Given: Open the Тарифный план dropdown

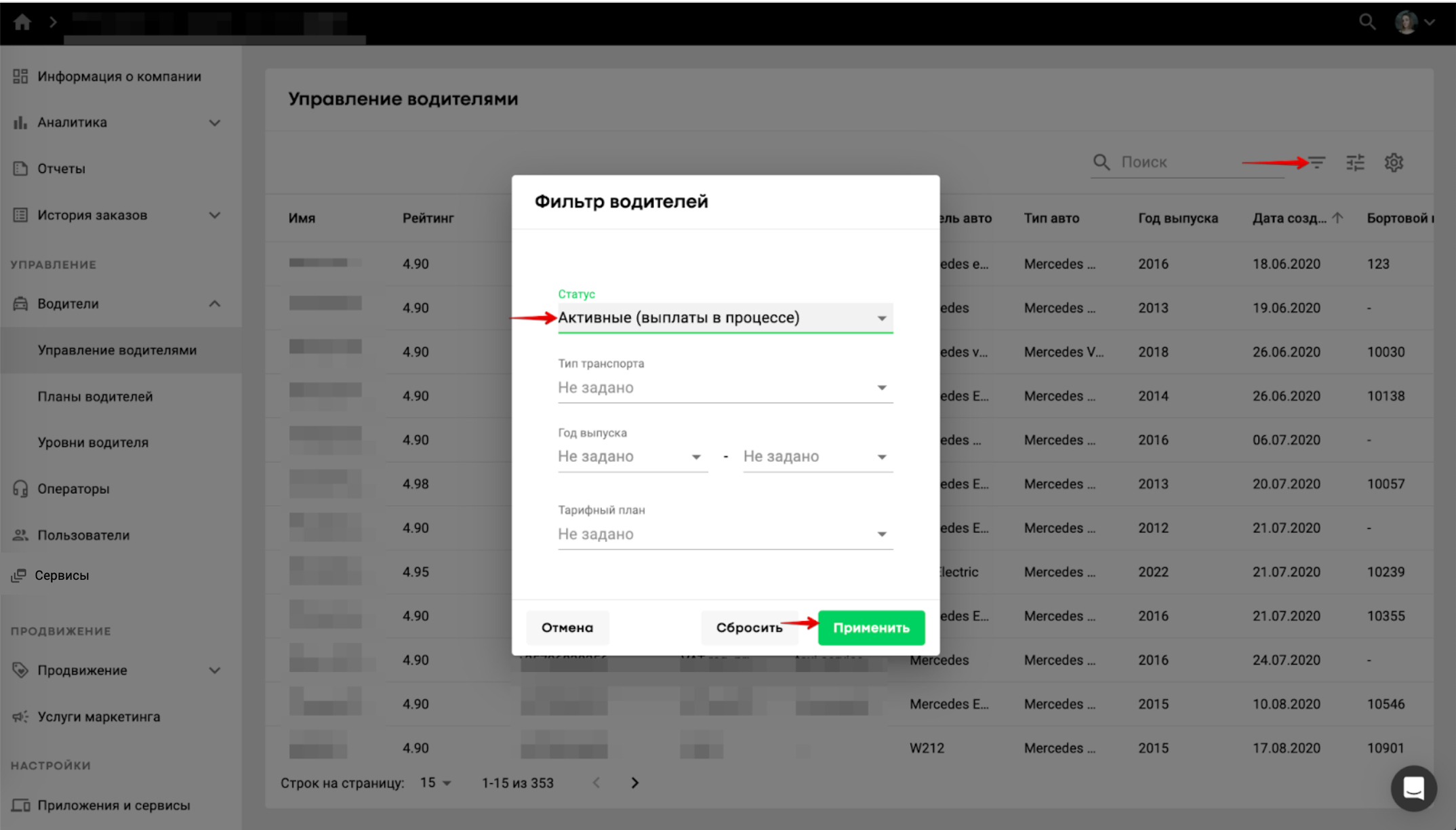Looking at the screenshot, I should [725, 534].
